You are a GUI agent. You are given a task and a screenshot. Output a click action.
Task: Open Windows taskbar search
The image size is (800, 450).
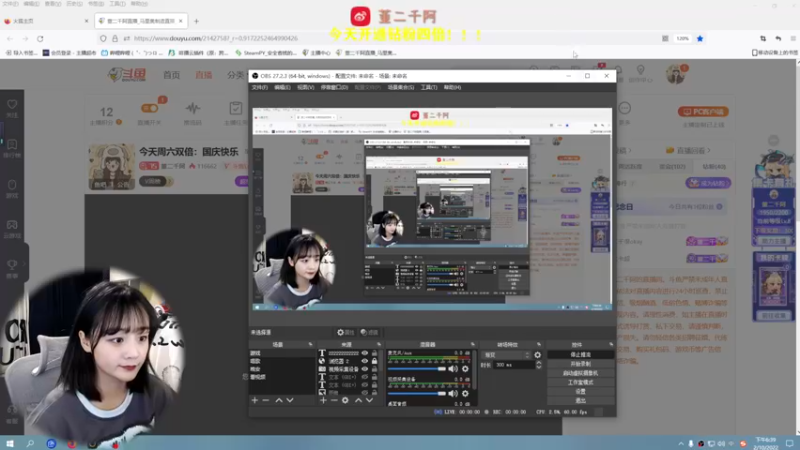pyautogui.click(x=30, y=443)
